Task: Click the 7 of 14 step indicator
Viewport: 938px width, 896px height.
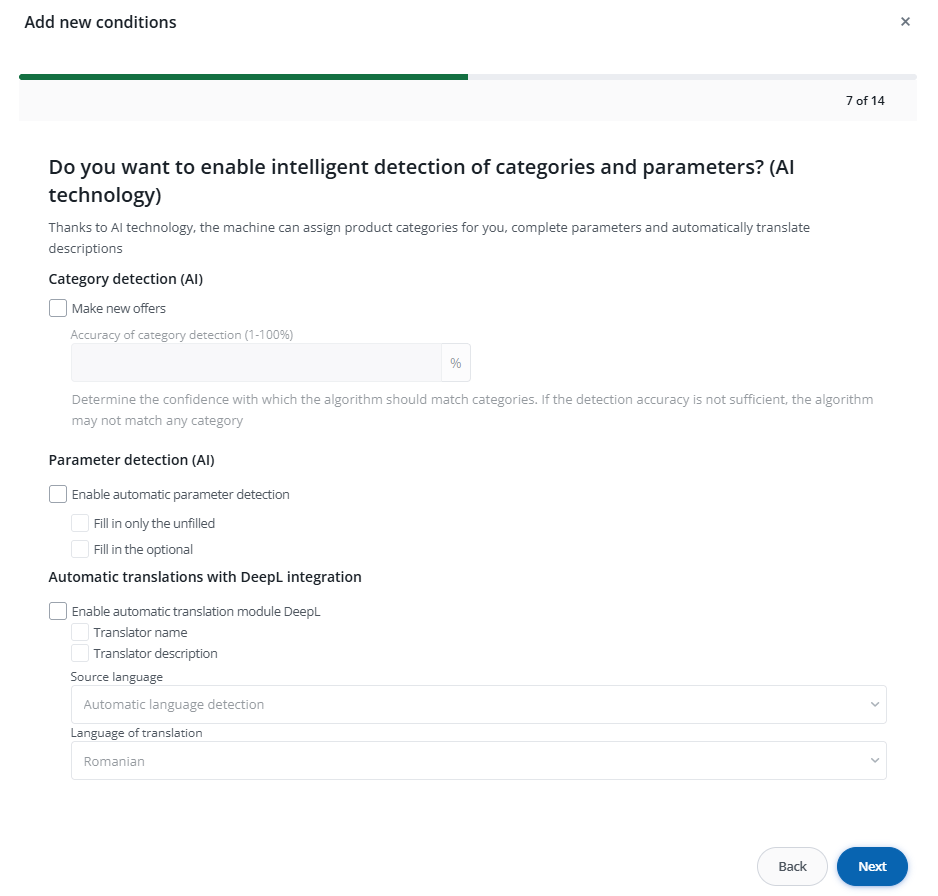Action: [x=865, y=100]
